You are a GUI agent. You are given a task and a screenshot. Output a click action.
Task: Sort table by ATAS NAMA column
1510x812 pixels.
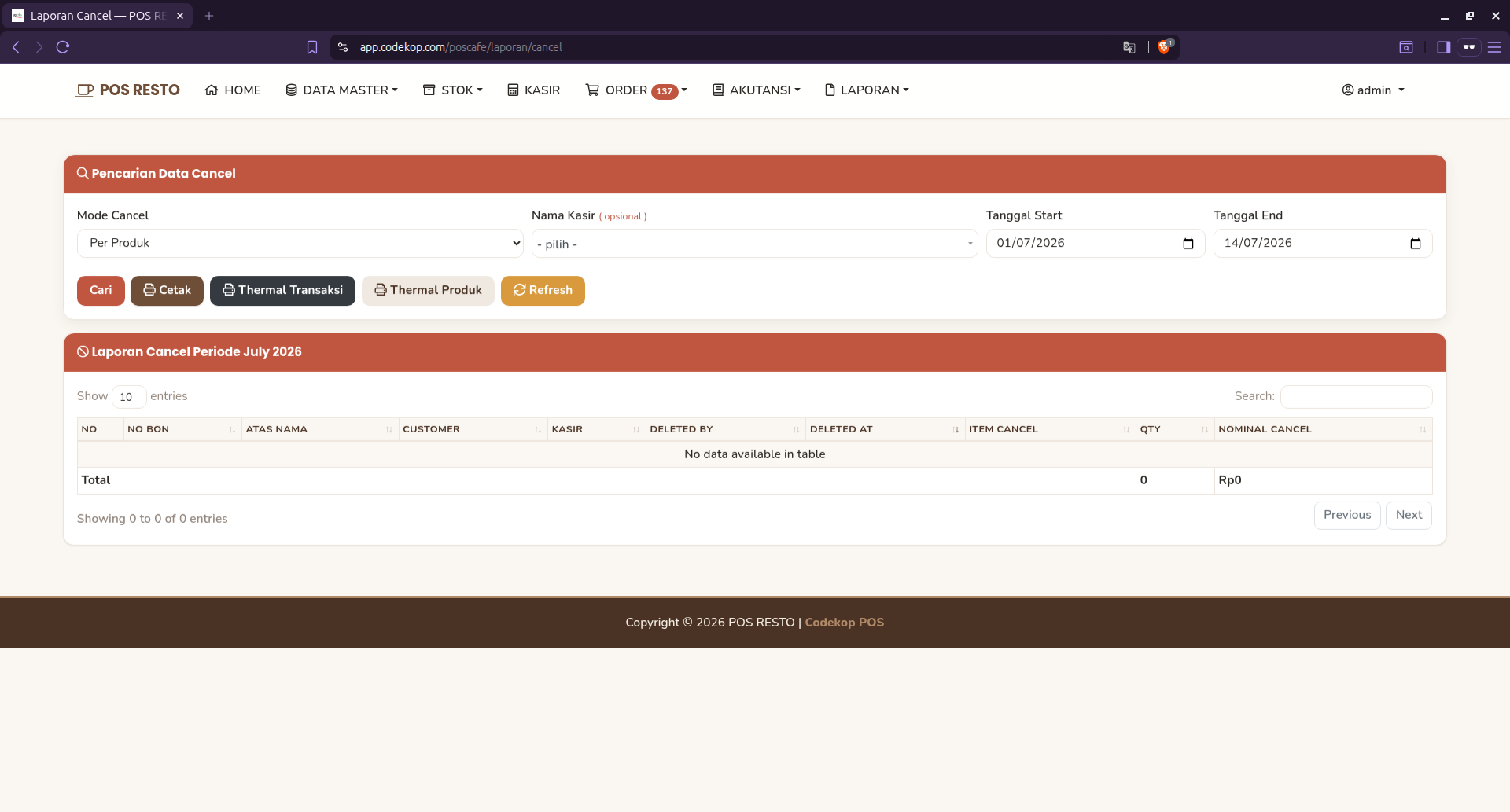click(319, 429)
